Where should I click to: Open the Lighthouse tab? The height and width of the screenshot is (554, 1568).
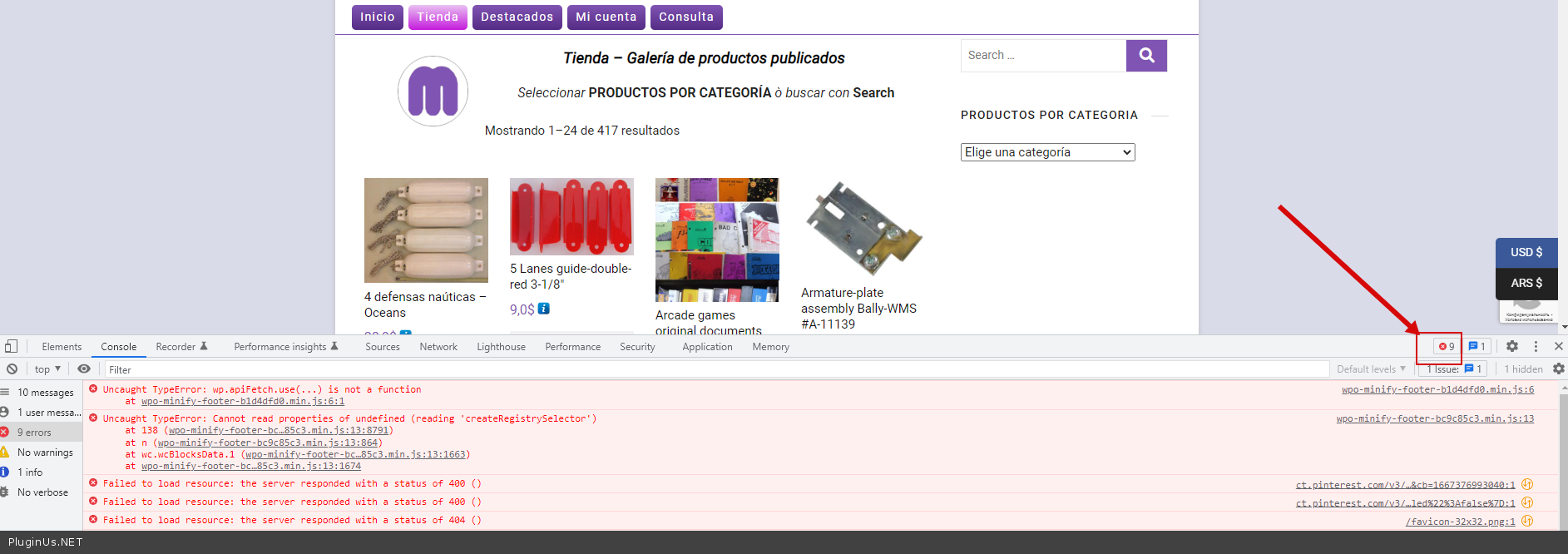(501, 347)
